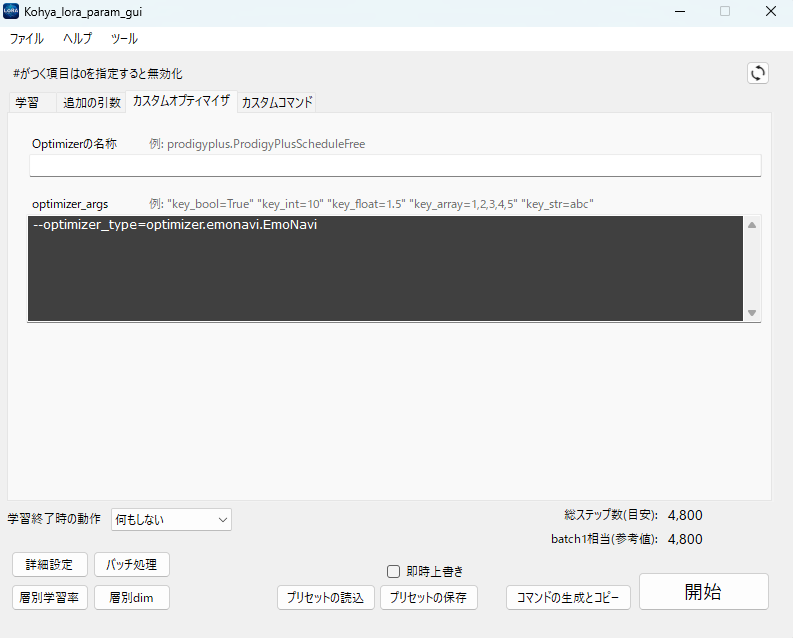Switch to the 追加の引数 tab
The image size is (793, 638).
(x=92, y=103)
